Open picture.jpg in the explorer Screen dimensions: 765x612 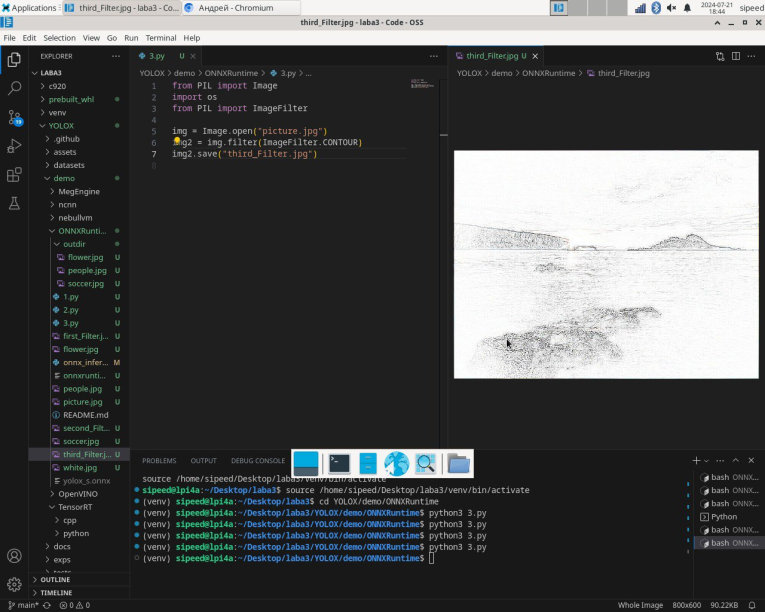click(82, 402)
